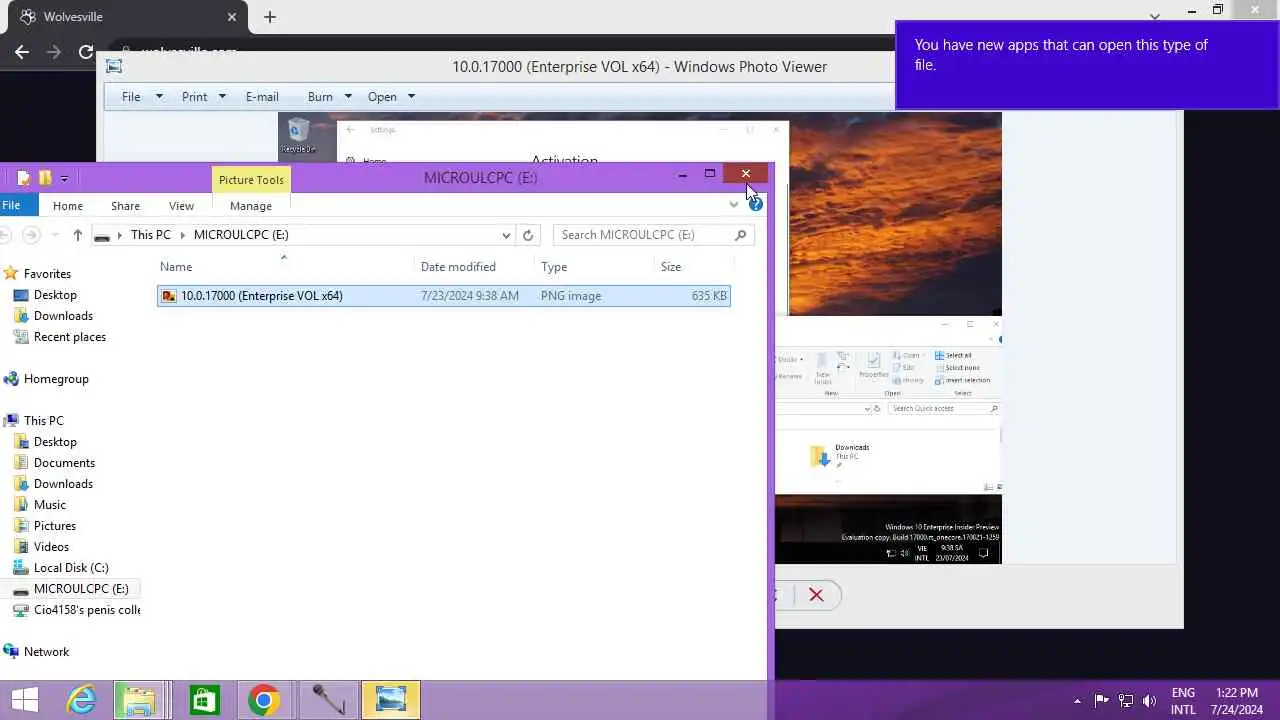Open network icon in system tray
The image size is (1280, 720).
pyautogui.click(x=1125, y=701)
